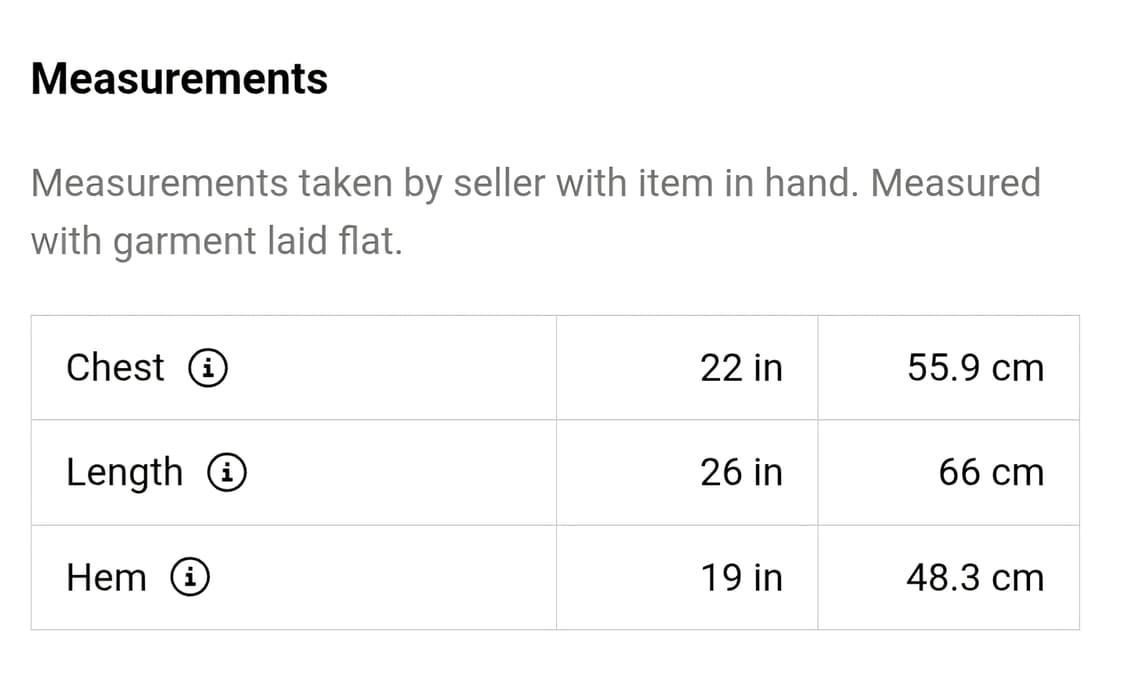The image size is (1125, 692).
Task: Click the 26 in length value
Action: click(741, 473)
